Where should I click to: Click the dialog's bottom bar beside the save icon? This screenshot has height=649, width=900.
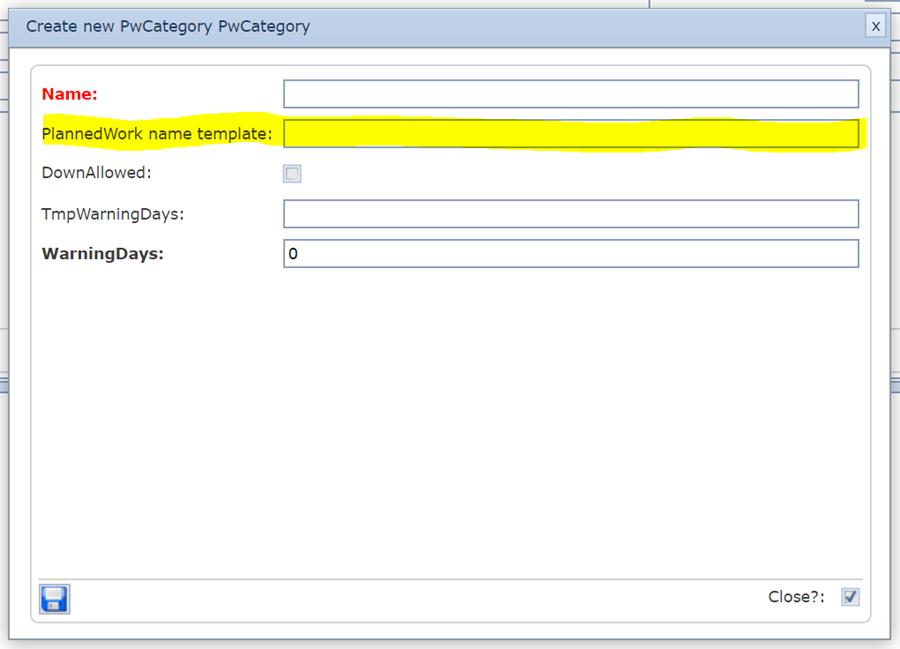(x=400, y=598)
